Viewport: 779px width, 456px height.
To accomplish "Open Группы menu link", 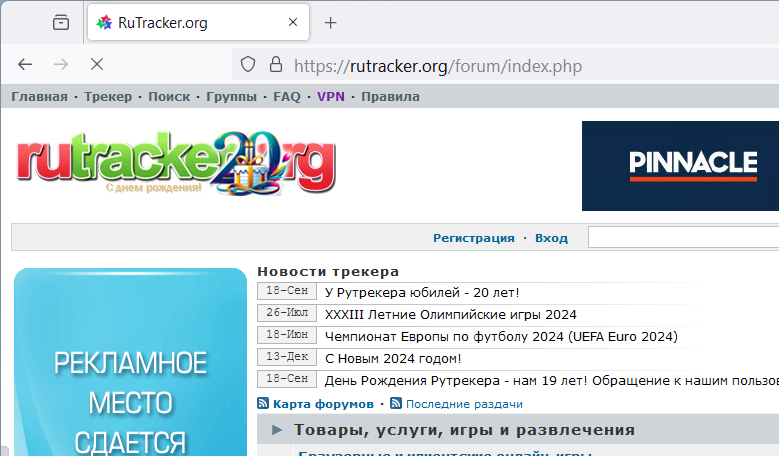I will [232, 96].
